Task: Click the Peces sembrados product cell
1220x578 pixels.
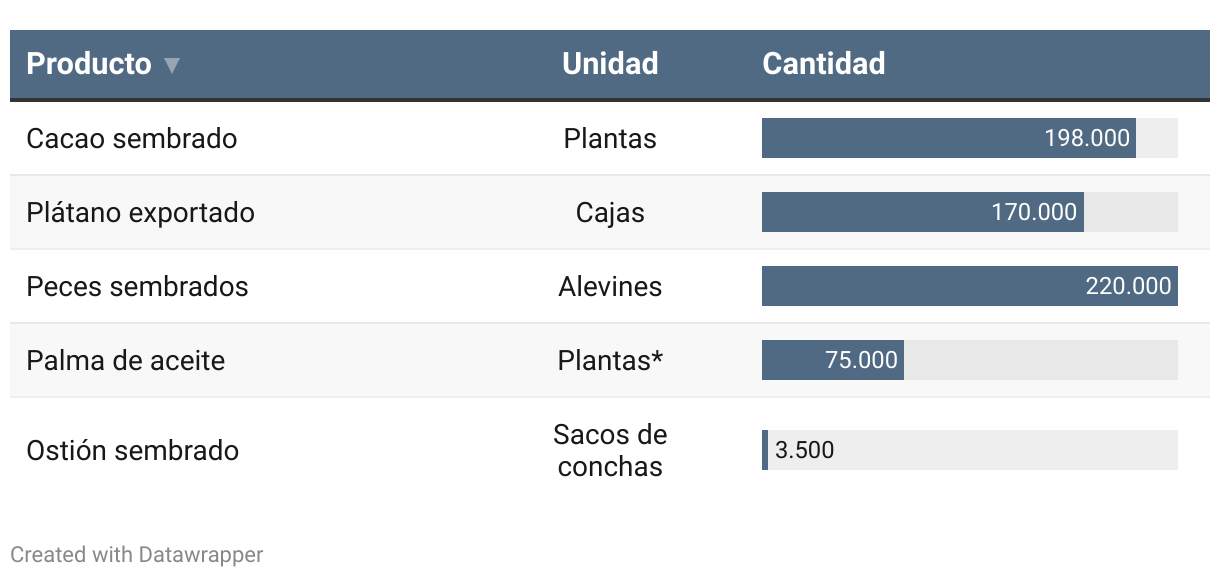Action: [137, 286]
